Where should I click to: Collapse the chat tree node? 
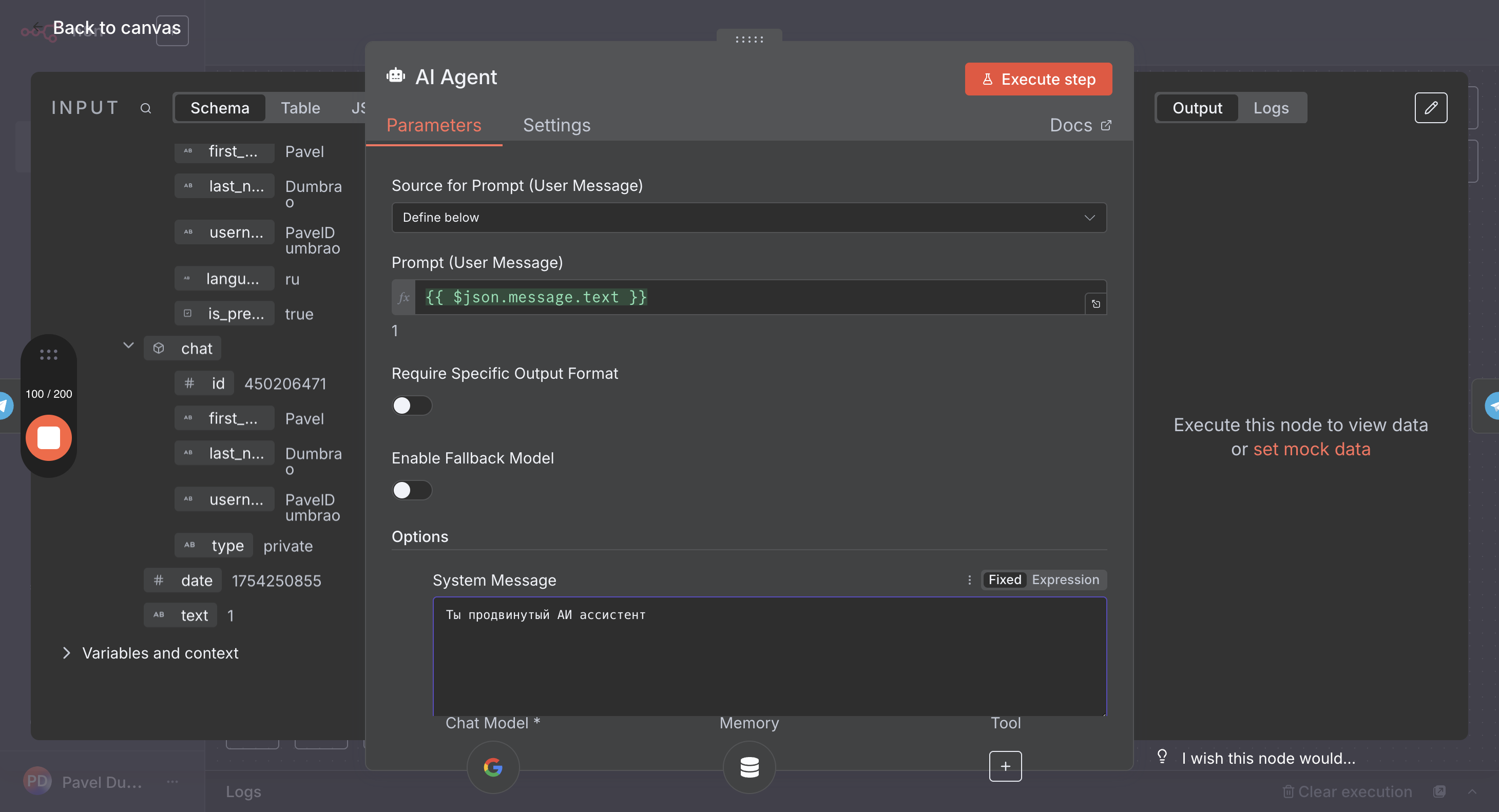129,345
